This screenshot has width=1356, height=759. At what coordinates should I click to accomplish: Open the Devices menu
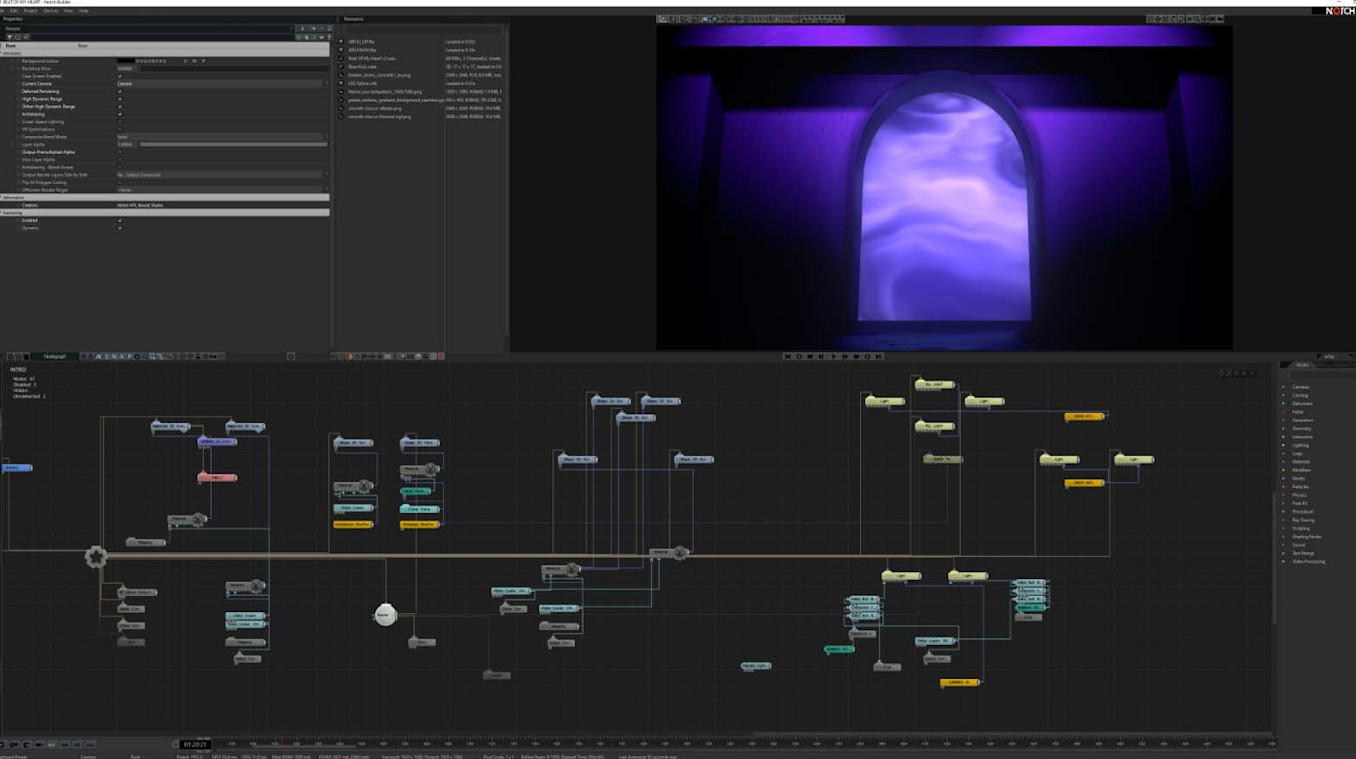click(50, 11)
